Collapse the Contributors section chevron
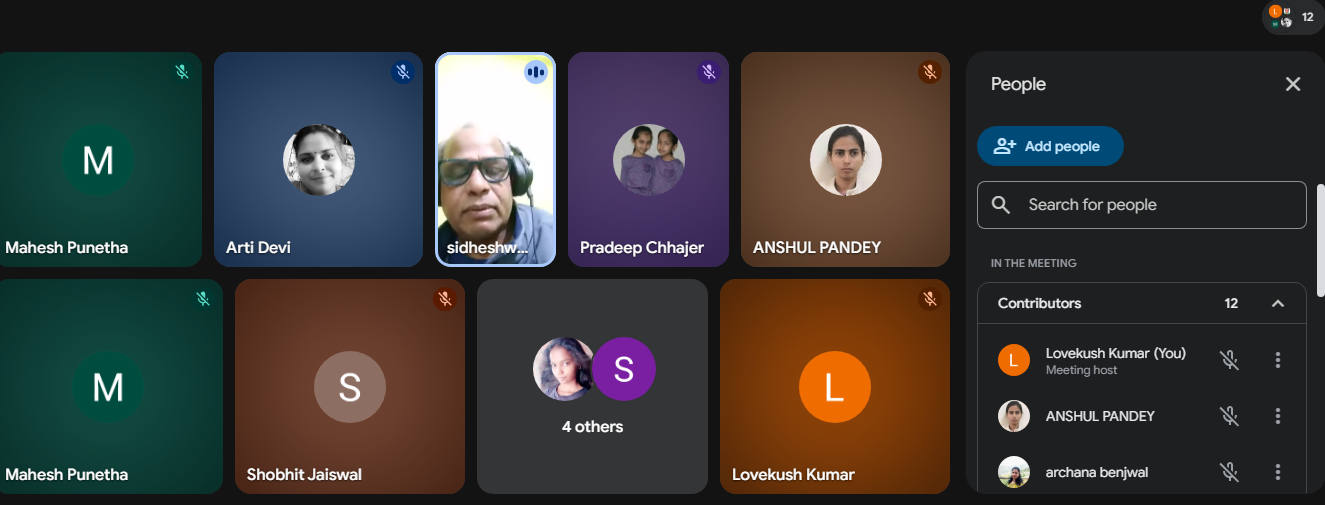 coord(1278,303)
